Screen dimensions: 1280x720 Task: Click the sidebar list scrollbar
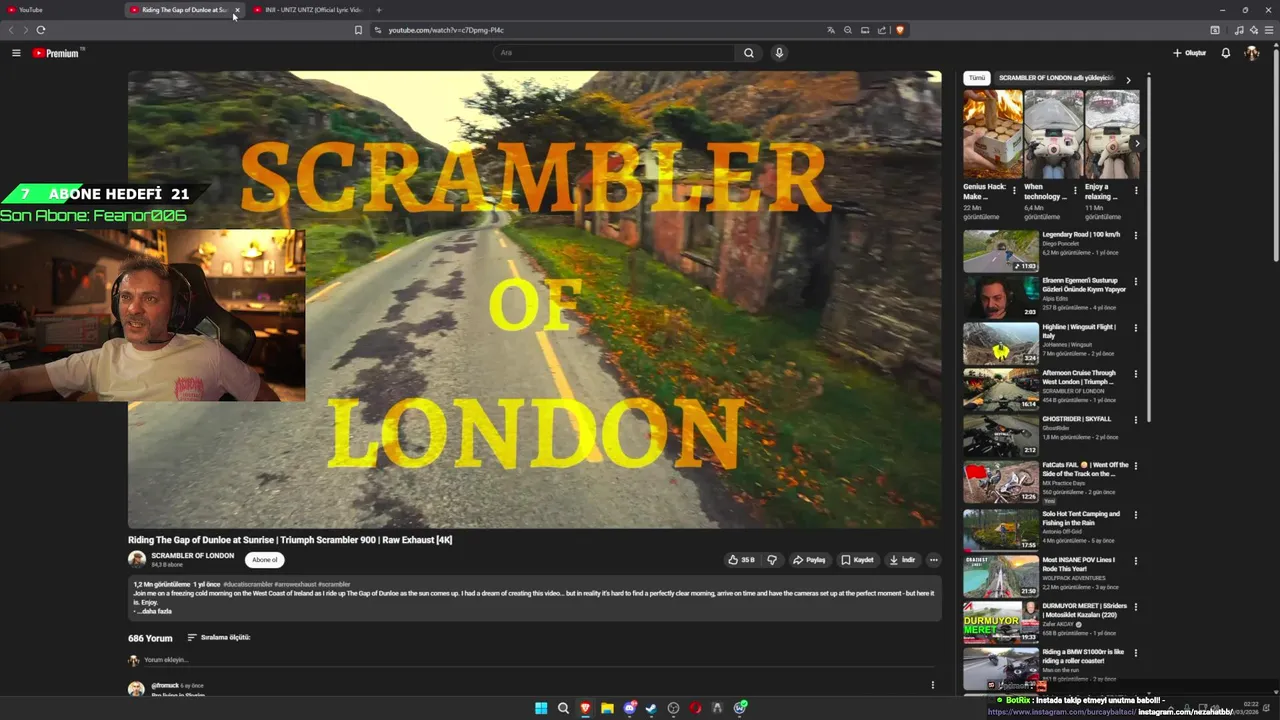coord(1149,247)
